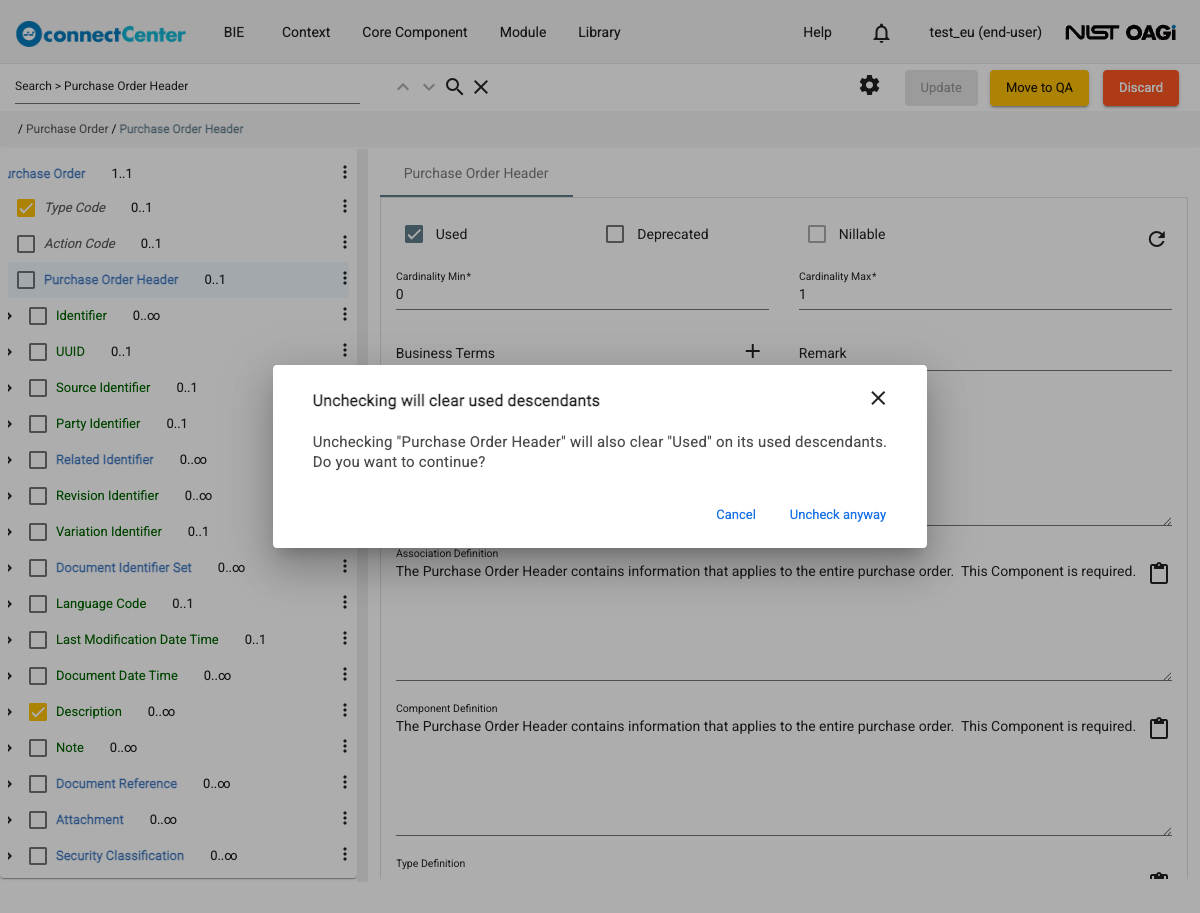
Task: Open more options for Document Date Time
Action: (x=345, y=674)
